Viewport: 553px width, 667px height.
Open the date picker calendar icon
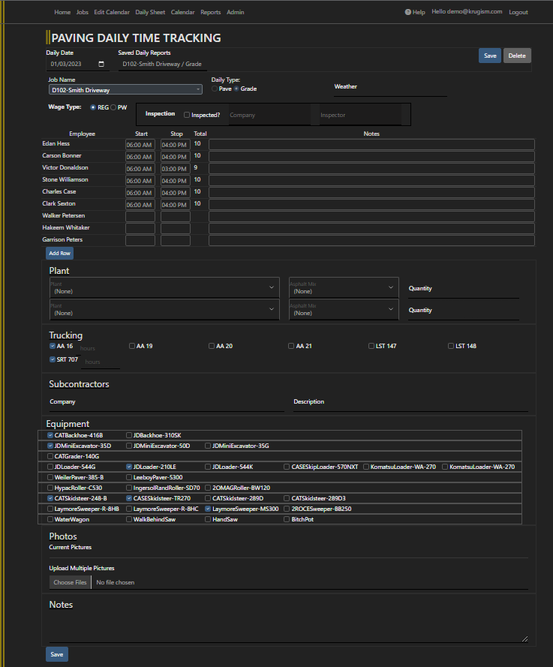101,64
